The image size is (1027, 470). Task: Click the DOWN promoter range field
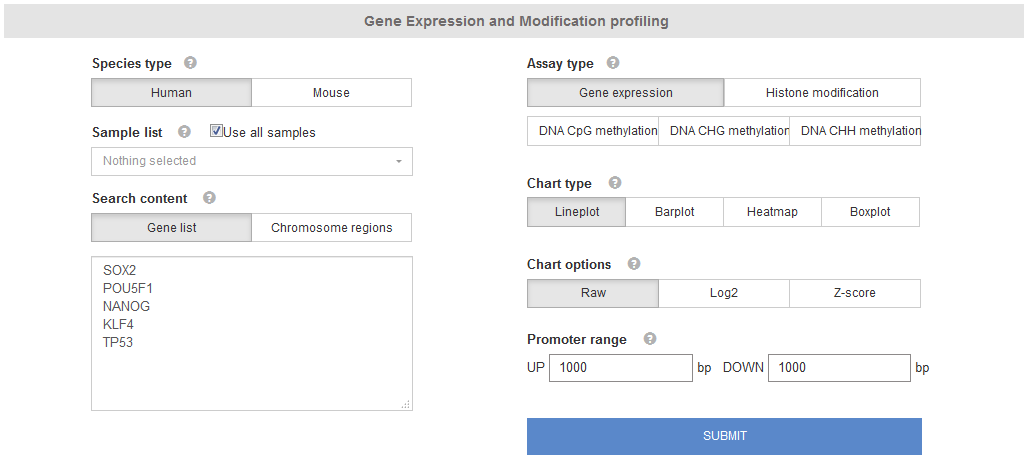pyautogui.click(x=838, y=368)
